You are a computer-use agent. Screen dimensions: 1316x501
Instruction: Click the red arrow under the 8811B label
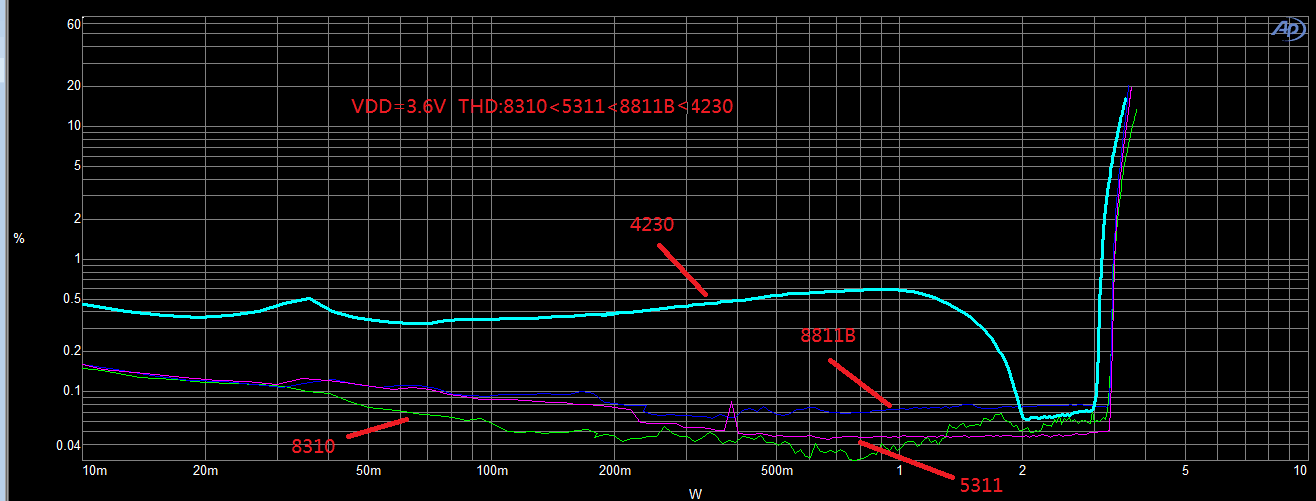pyautogui.click(x=859, y=383)
